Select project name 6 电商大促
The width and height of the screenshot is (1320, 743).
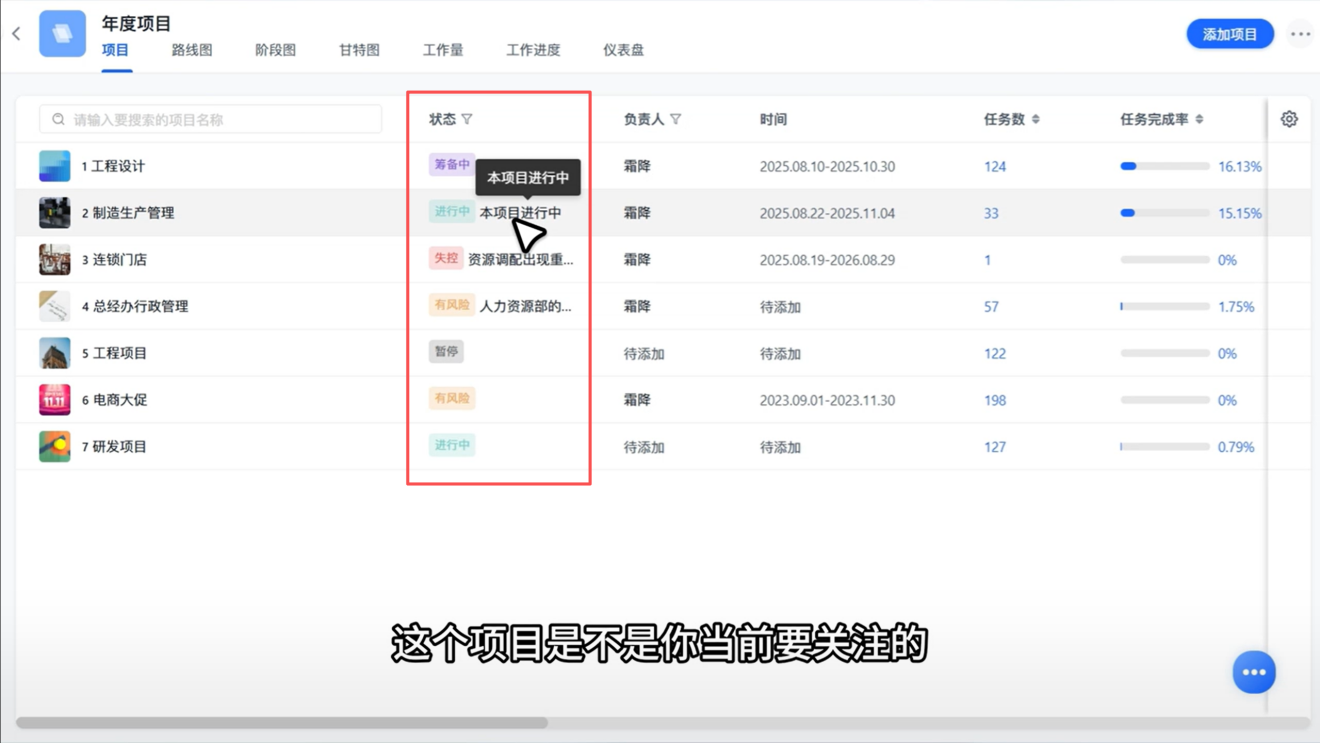(114, 400)
